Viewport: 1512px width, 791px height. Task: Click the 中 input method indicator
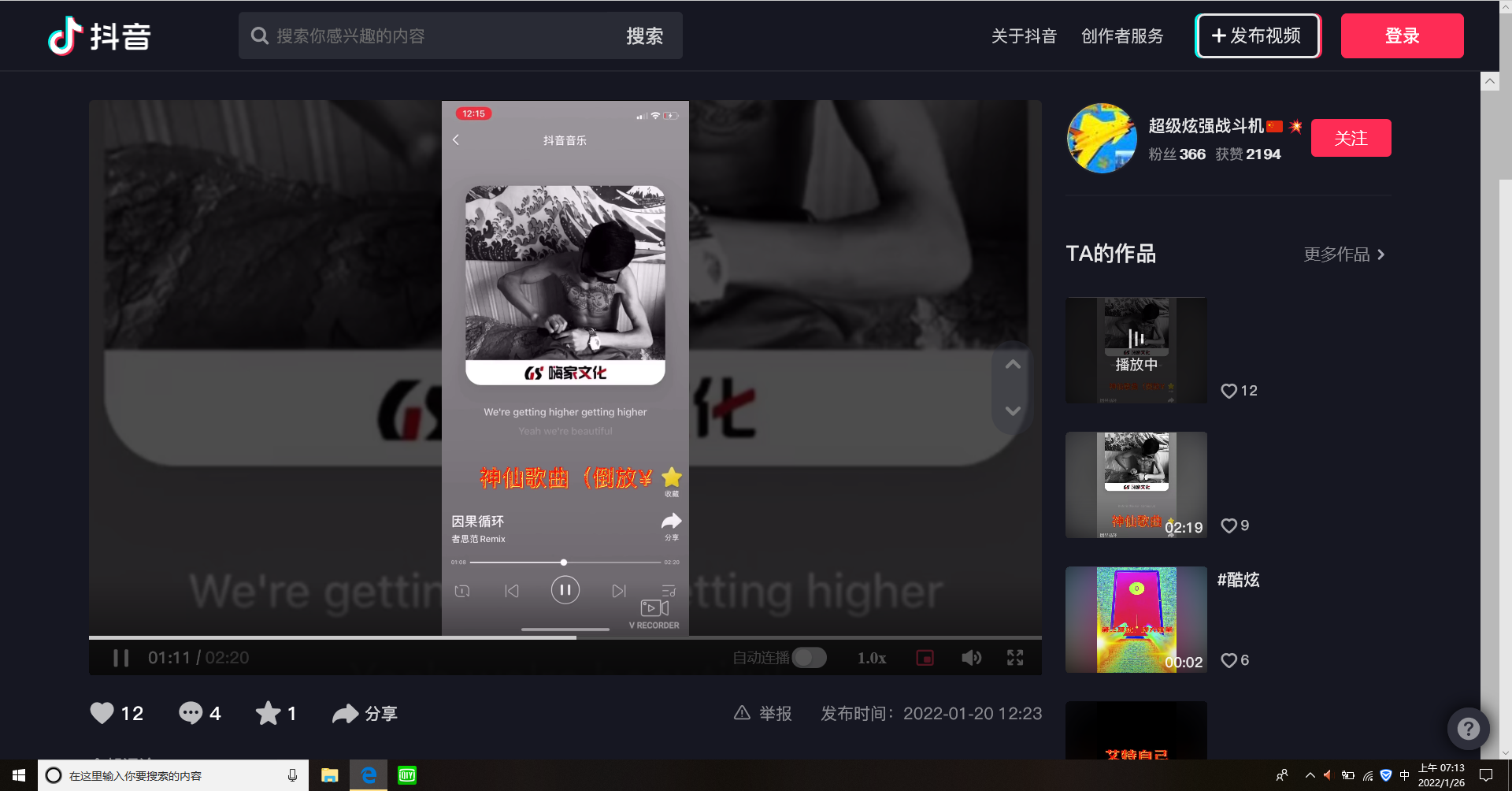coord(1404,775)
